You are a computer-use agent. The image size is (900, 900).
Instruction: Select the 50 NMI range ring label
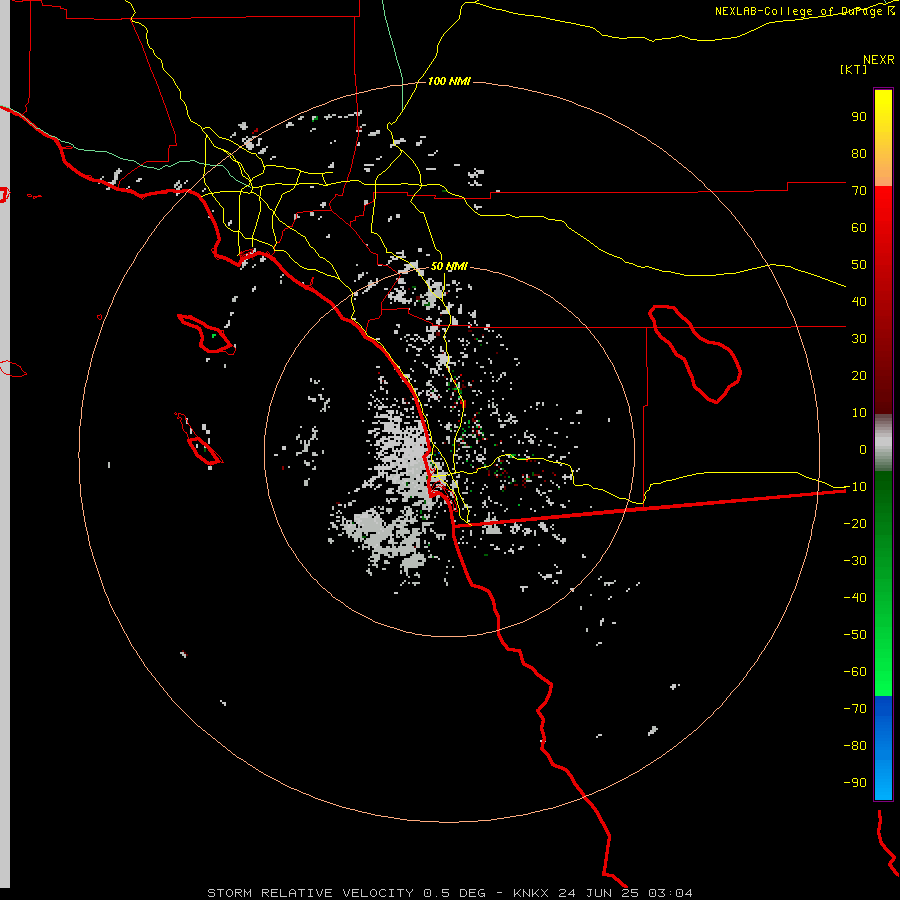(449, 266)
